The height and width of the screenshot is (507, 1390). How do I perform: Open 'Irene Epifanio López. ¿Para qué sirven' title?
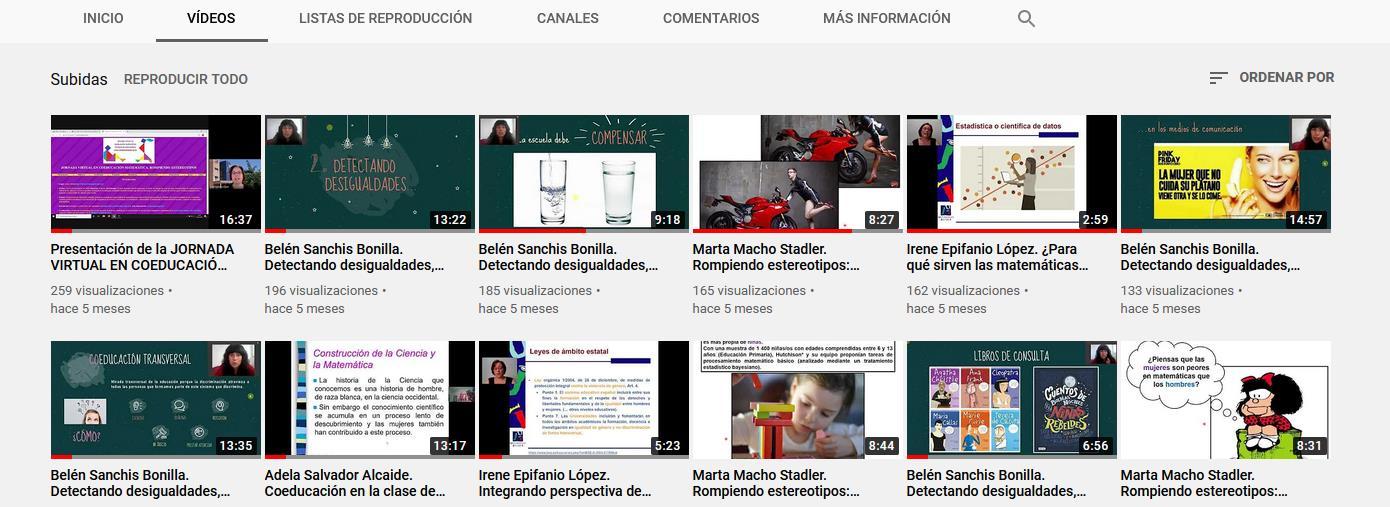pyautogui.click(x=998, y=257)
